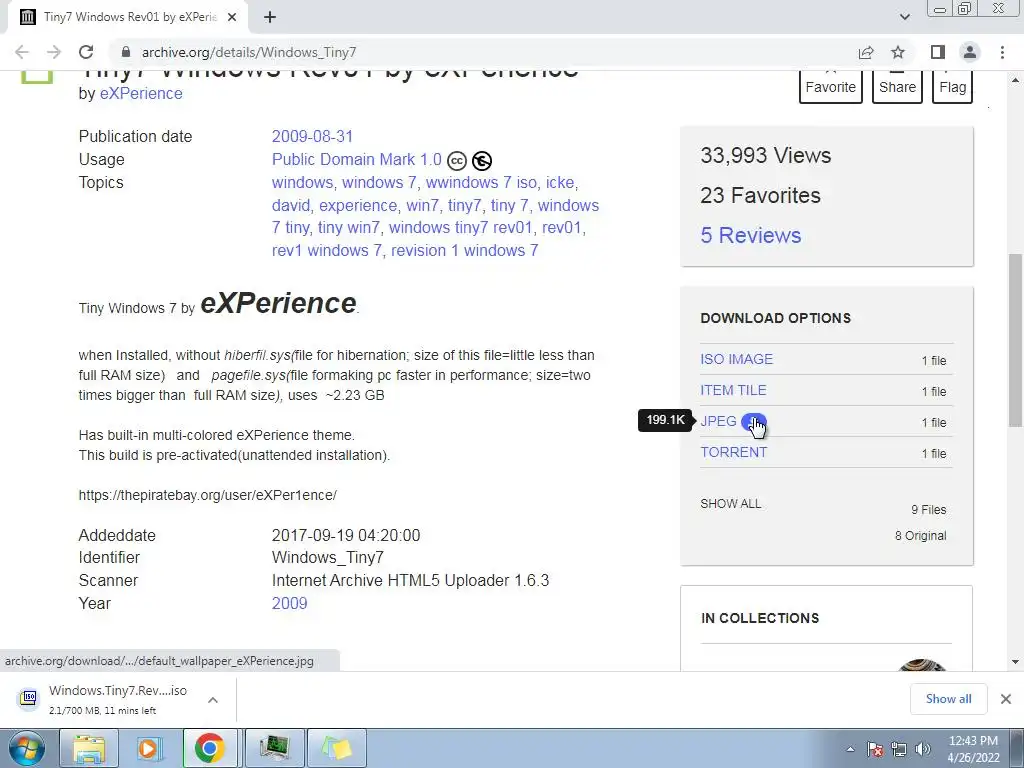Open the 'experience' topic link
The height and width of the screenshot is (768, 1024).
358,205
